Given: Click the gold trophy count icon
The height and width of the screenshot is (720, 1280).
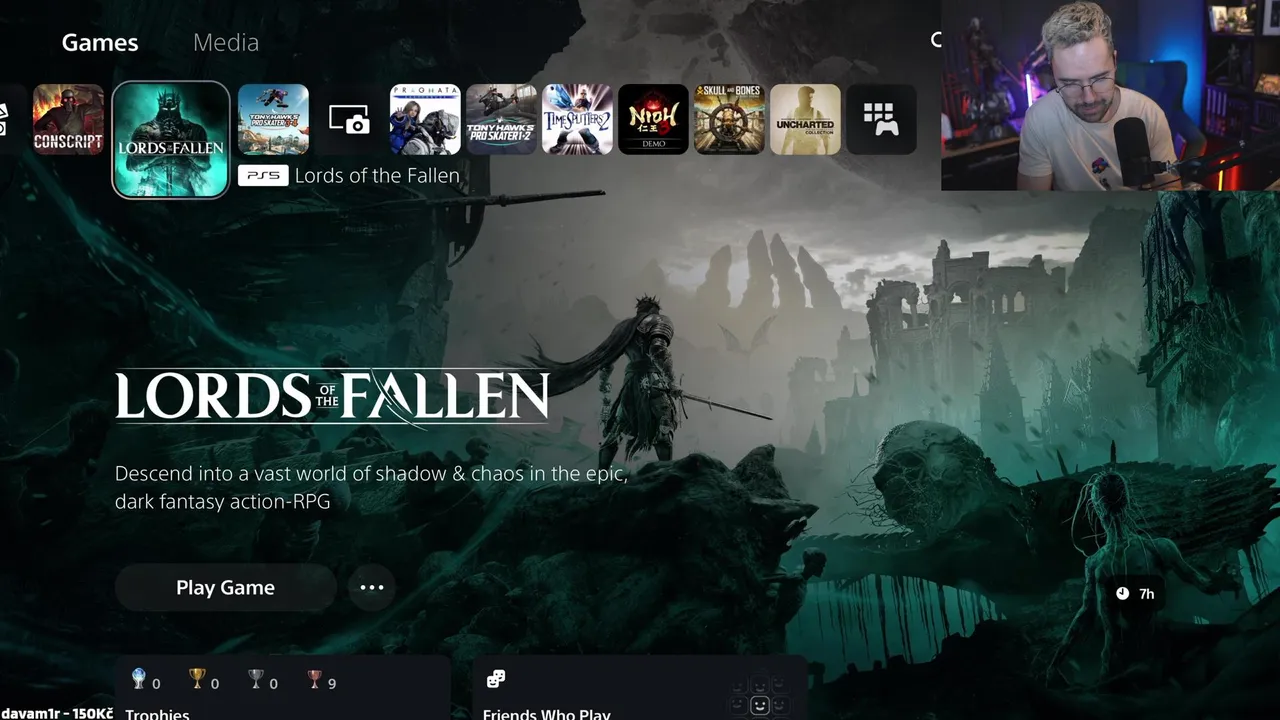Looking at the screenshot, I should [x=197, y=680].
